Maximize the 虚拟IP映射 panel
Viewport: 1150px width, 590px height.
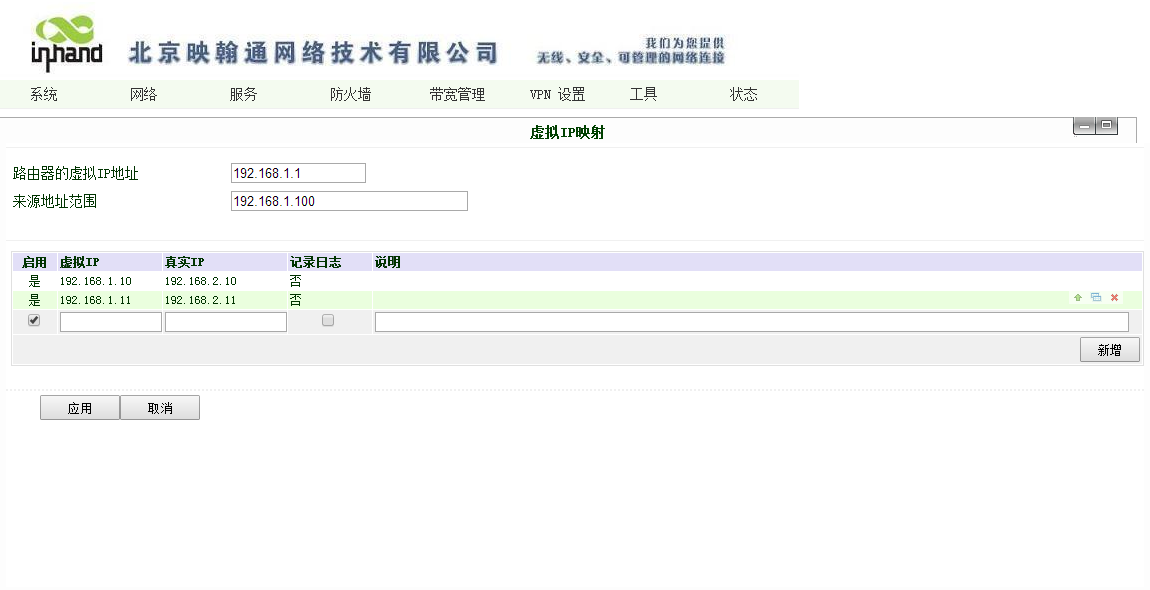click(1106, 126)
